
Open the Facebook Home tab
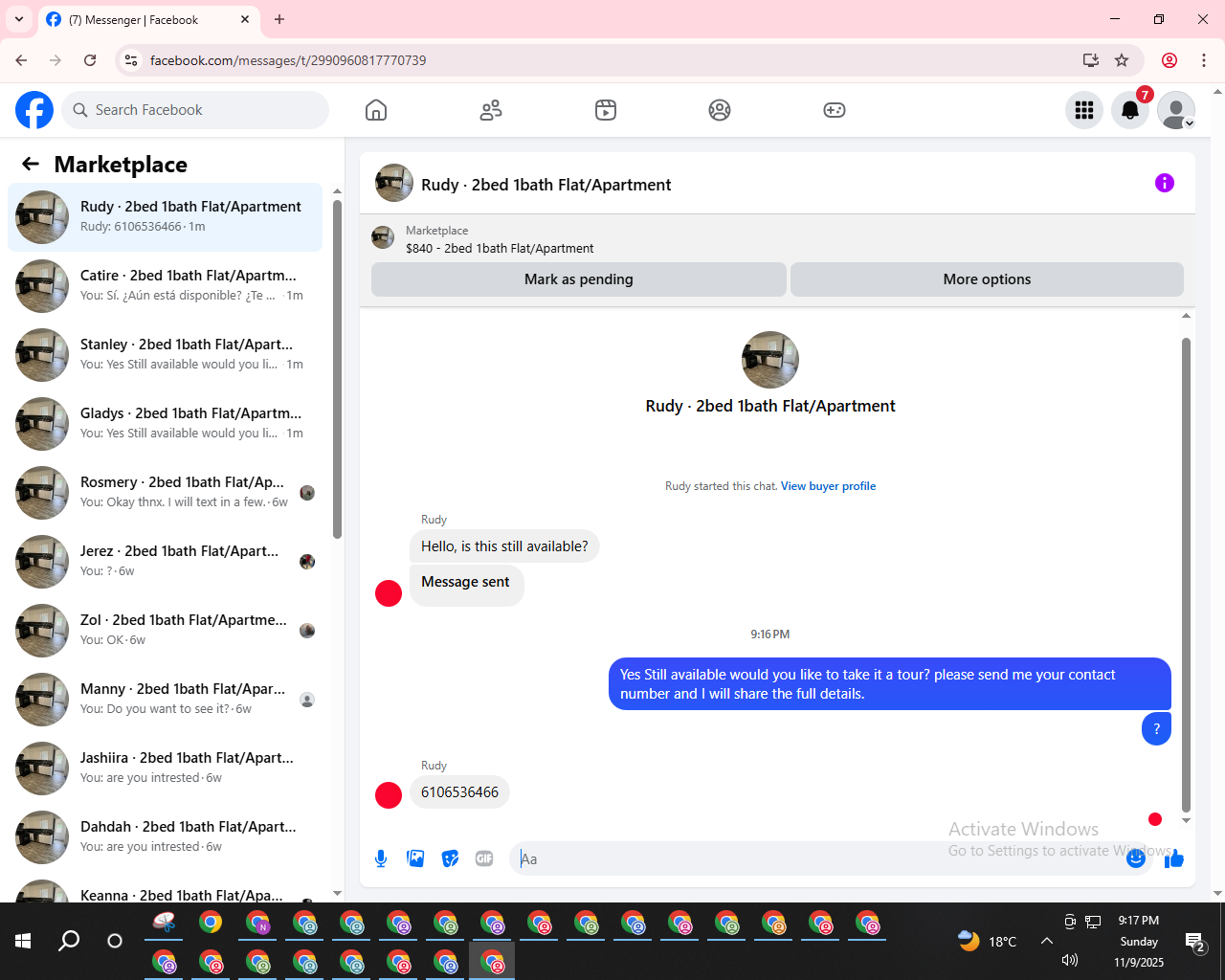click(376, 110)
